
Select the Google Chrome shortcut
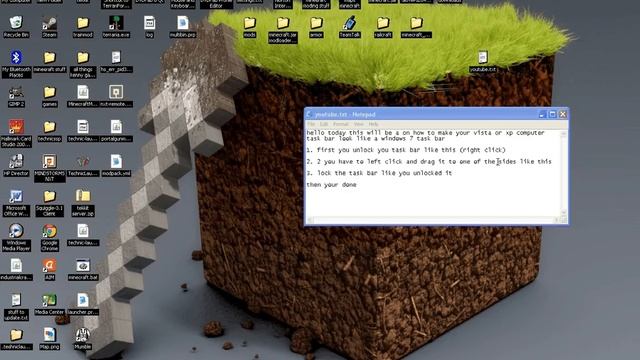[49, 238]
